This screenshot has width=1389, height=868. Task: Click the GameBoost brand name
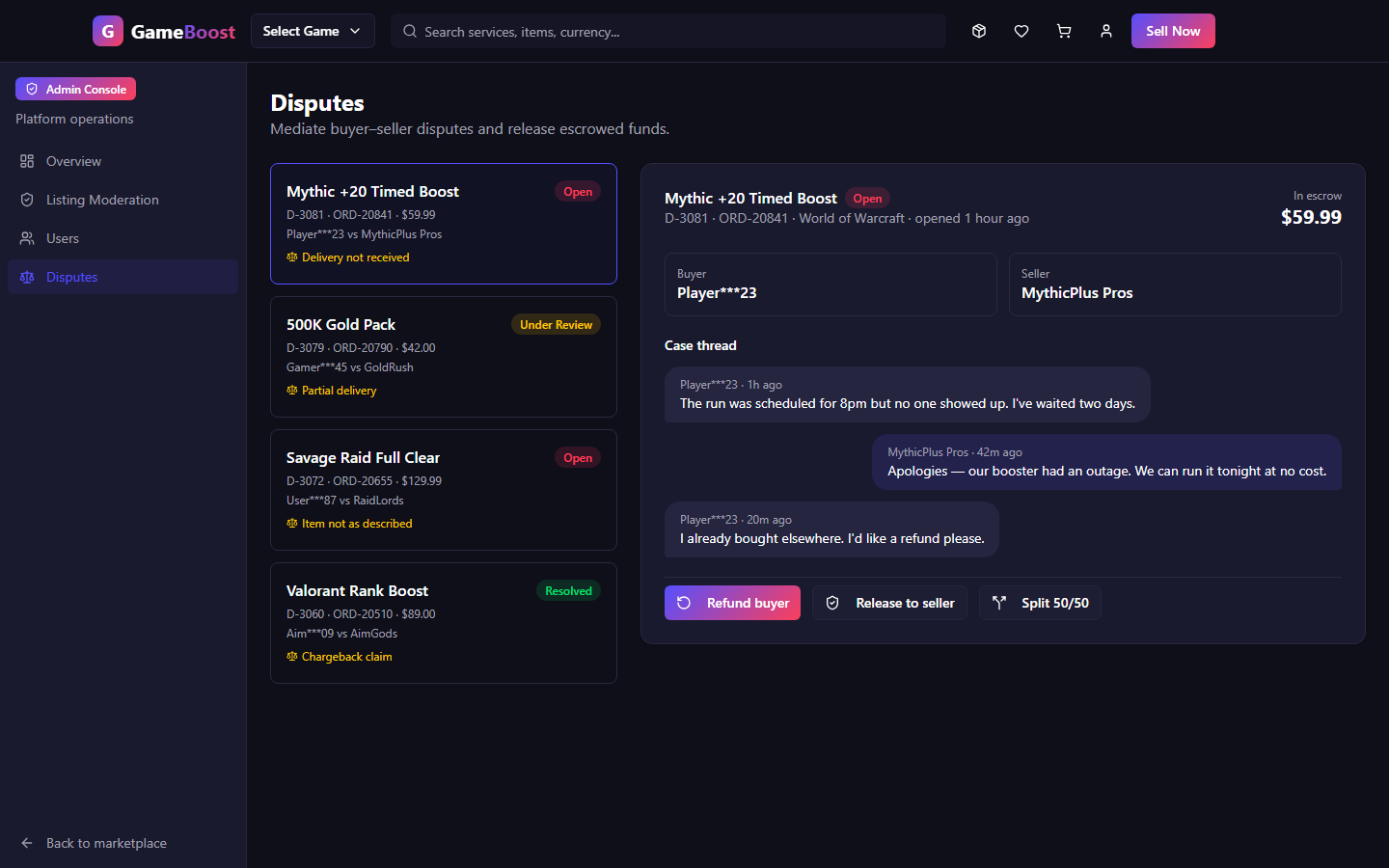coord(183,32)
